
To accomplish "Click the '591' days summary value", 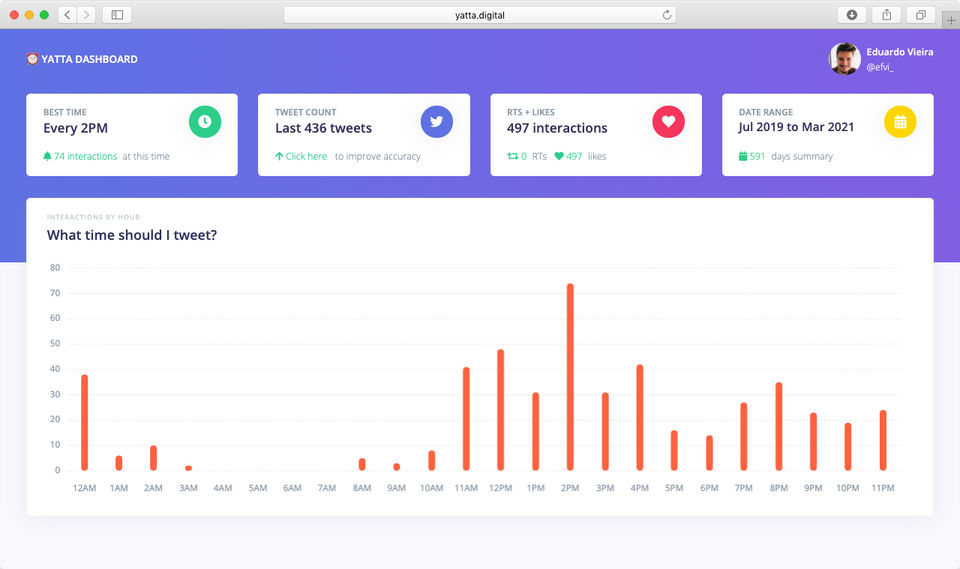I will [x=757, y=156].
